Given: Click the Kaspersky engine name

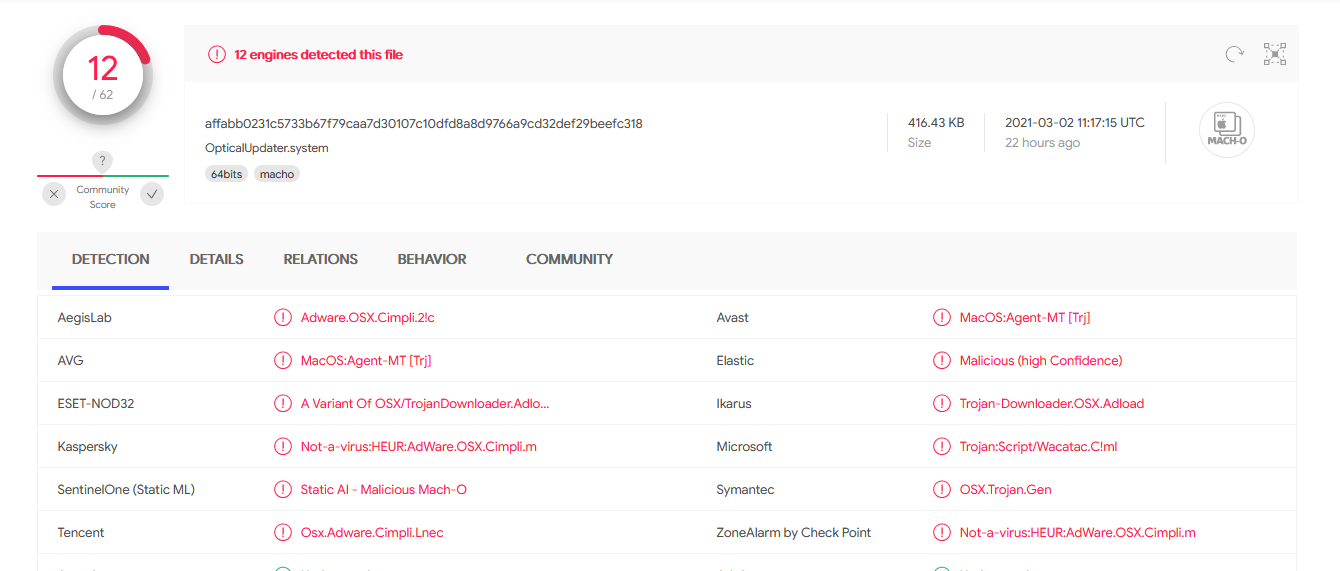Looking at the screenshot, I should pos(88,447).
